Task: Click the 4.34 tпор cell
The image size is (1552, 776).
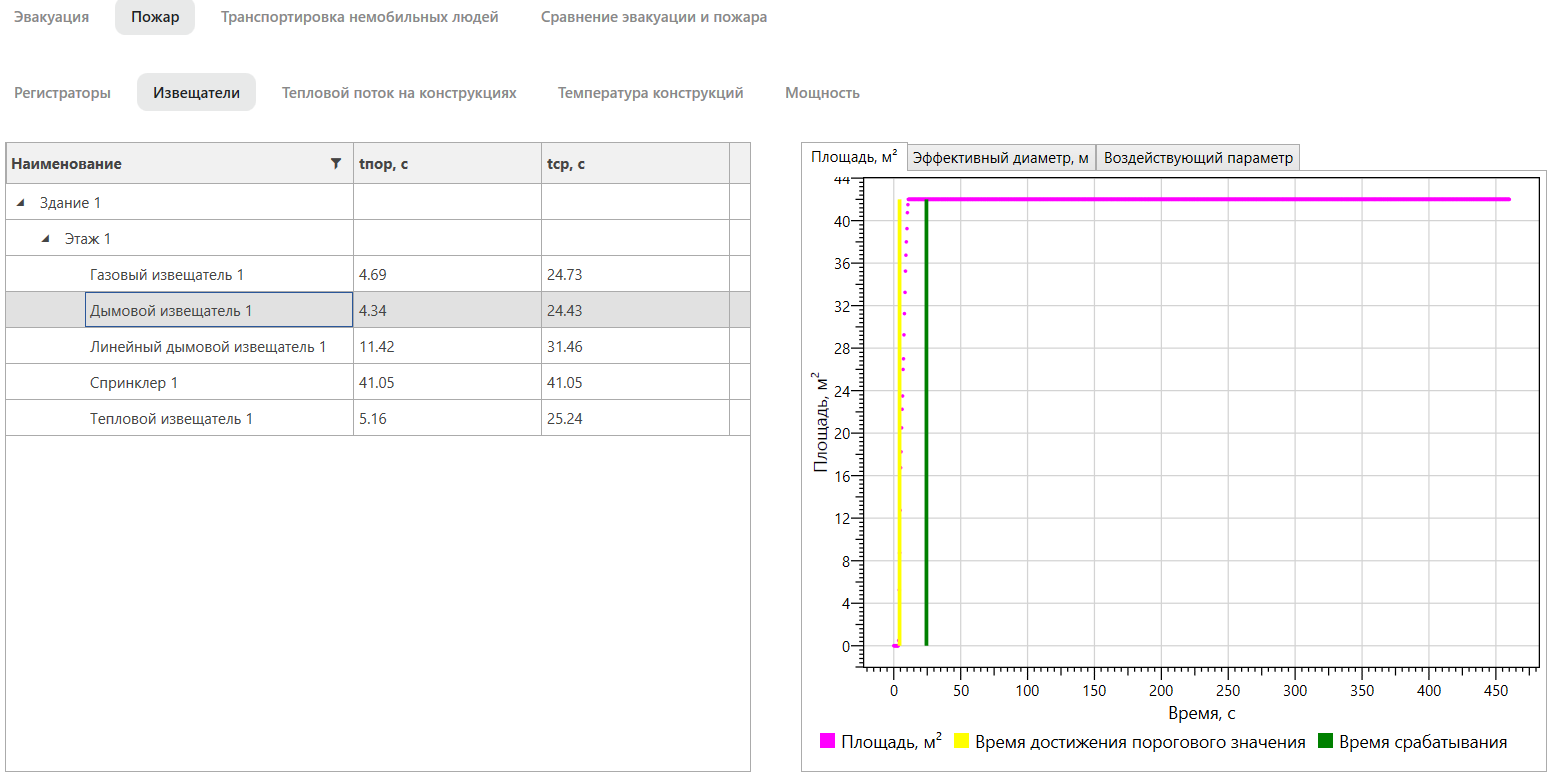Action: pos(447,311)
